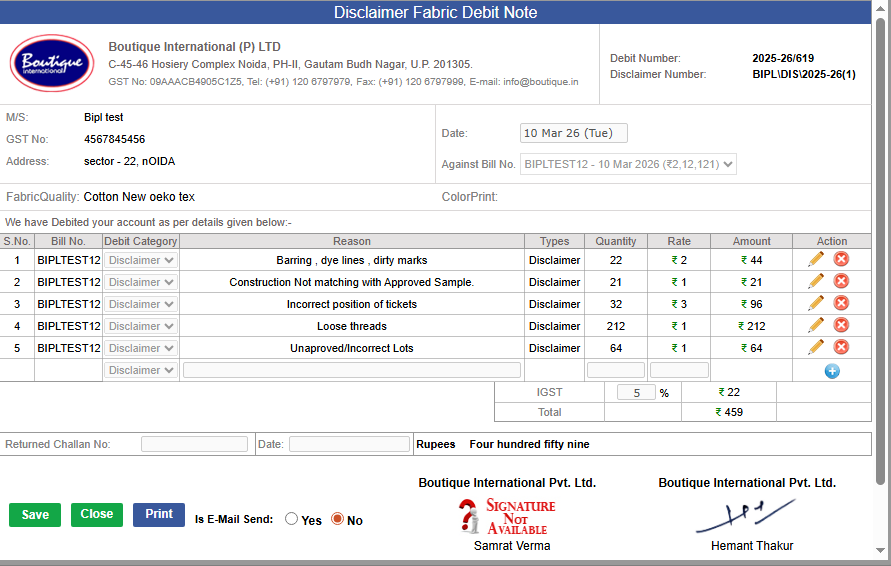Screen dimensions: 891x566
Task: Click the new row Rate input field
Action: tap(679, 371)
